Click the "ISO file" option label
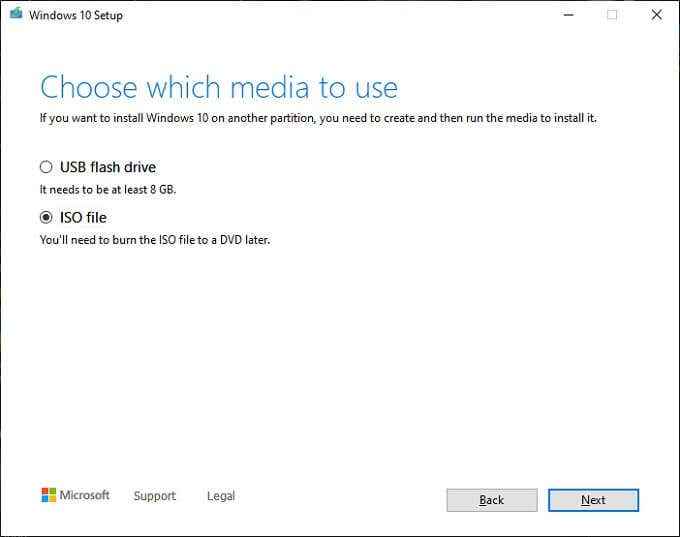Viewport: 680px width, 537px height. click(83, 217)
